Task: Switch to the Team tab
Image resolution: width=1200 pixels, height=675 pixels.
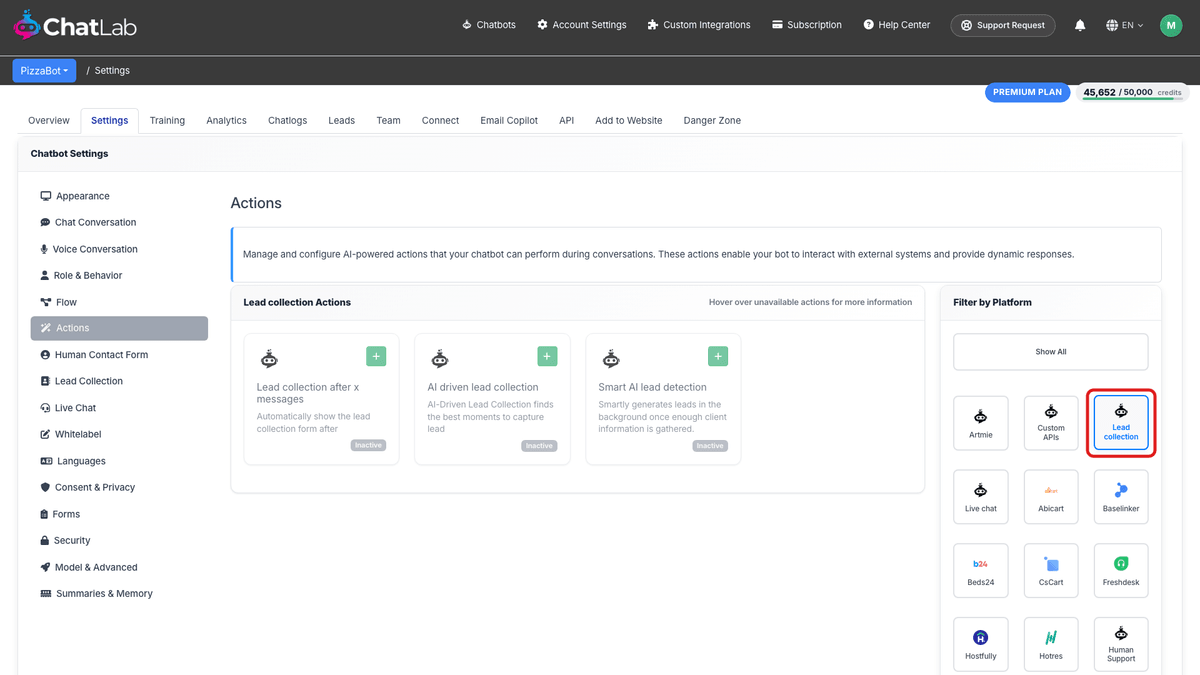Action: [x=388, y=120]
